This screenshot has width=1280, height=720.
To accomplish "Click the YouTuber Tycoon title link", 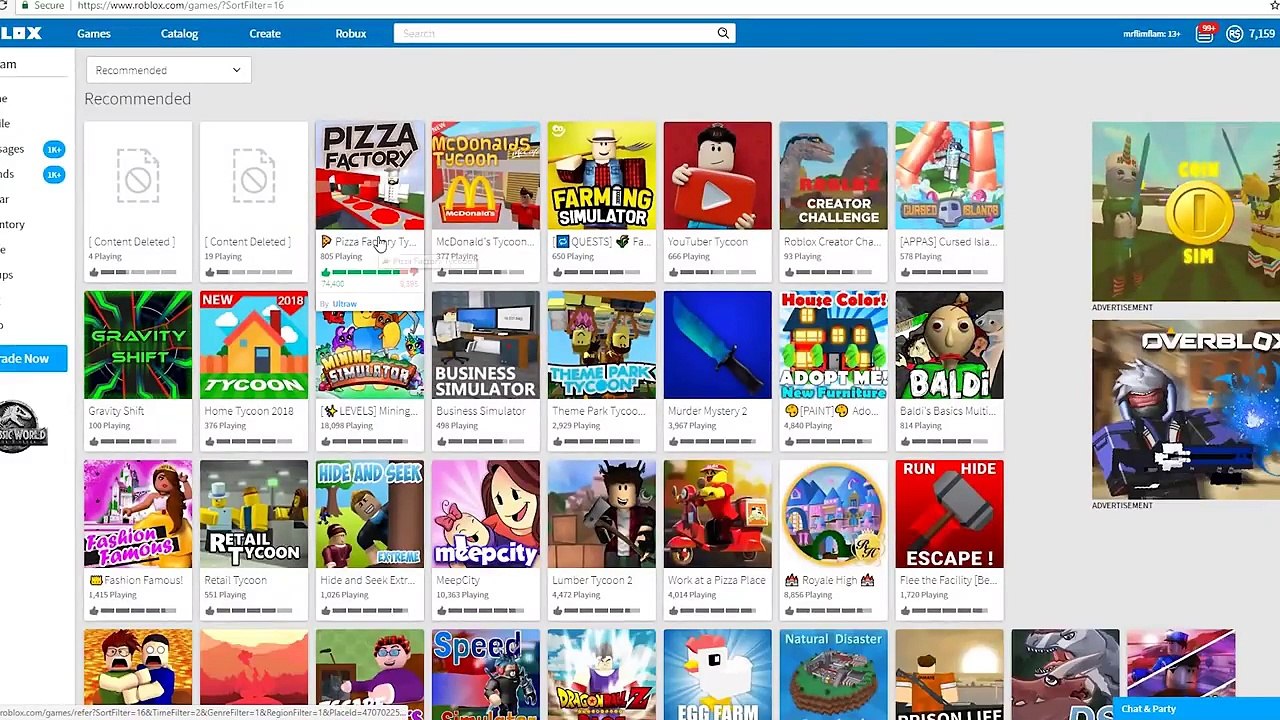I will click(707, 242).
